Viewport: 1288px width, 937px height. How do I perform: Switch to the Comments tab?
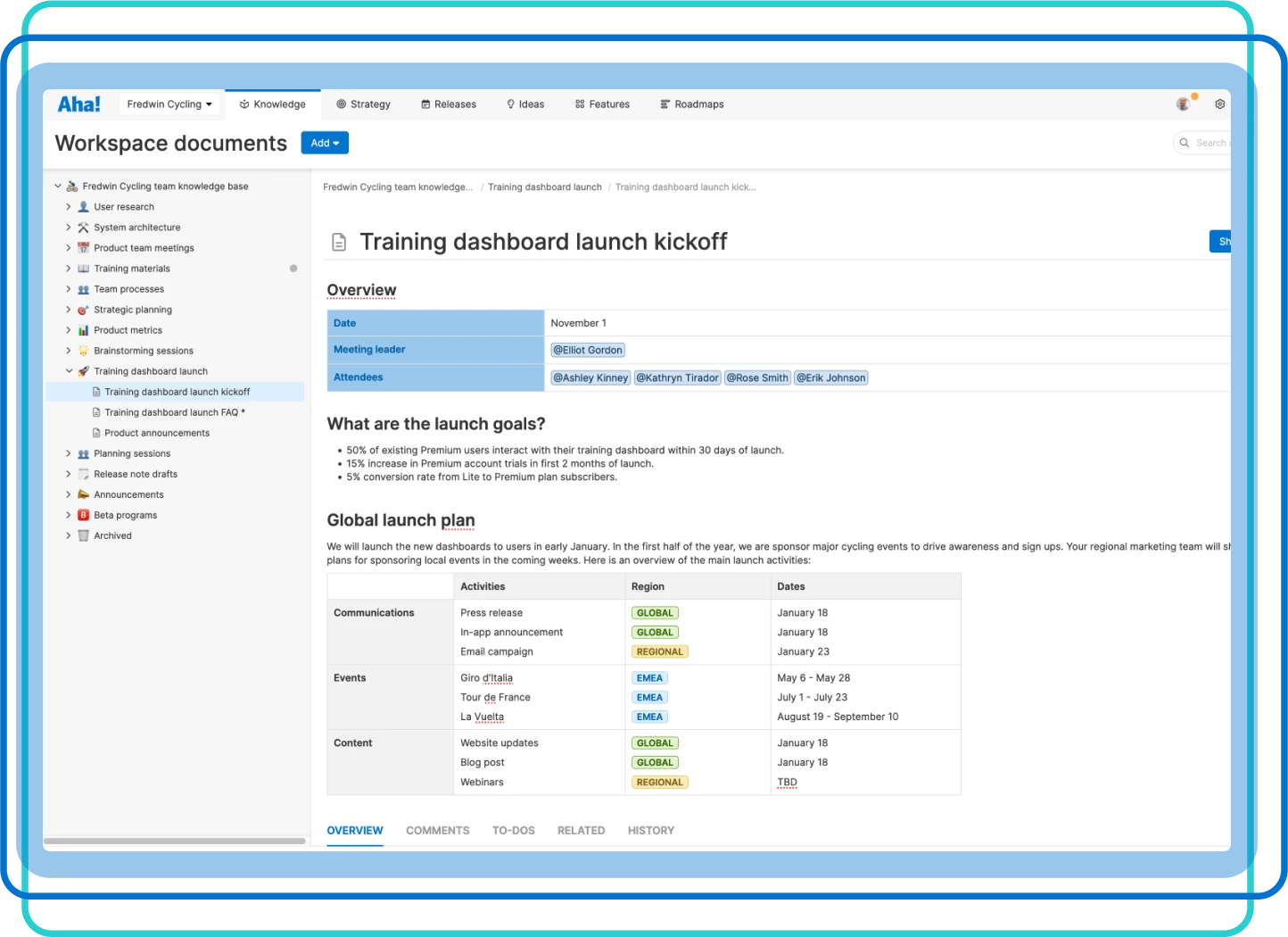point(437,830)
